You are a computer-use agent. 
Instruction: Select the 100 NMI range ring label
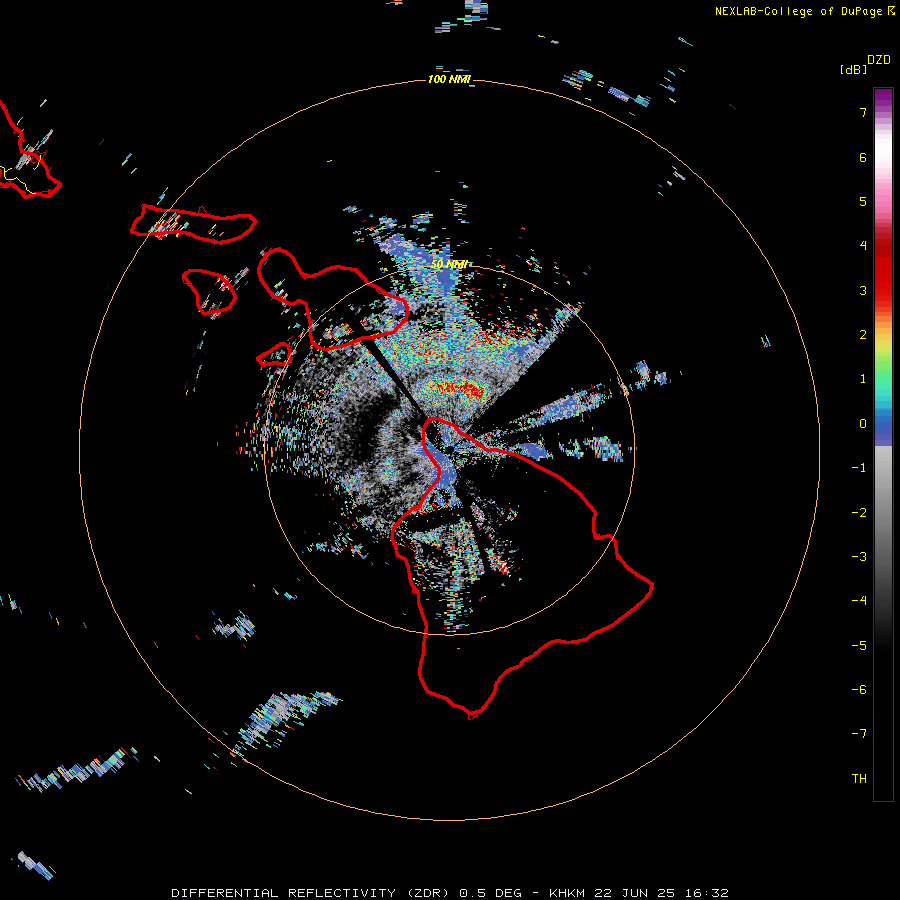point(449,79)
